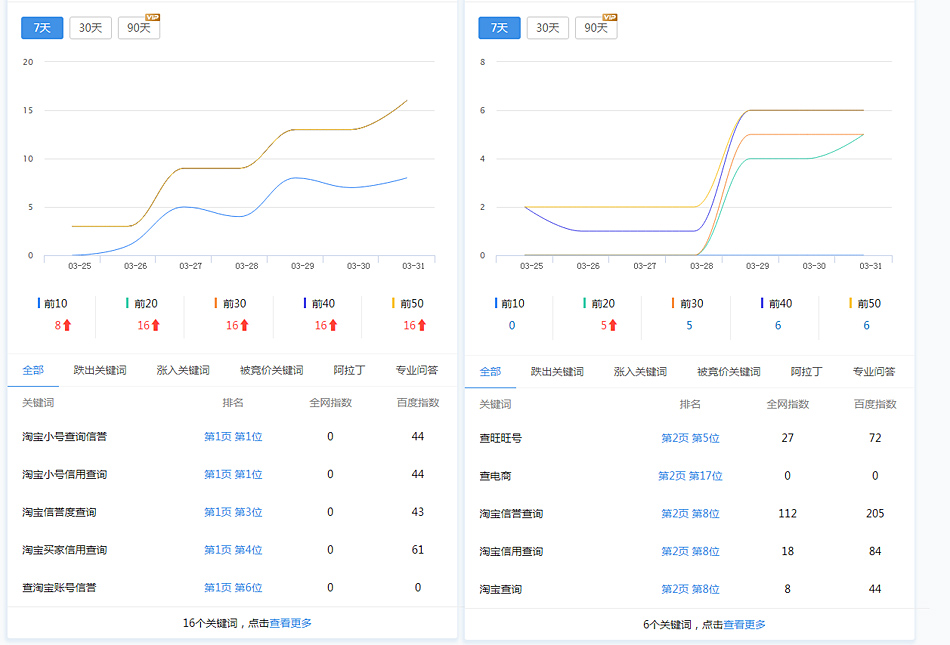
Task: Toggle 前30 legend series in 6-keyword panel
Action: pos(673,303)
